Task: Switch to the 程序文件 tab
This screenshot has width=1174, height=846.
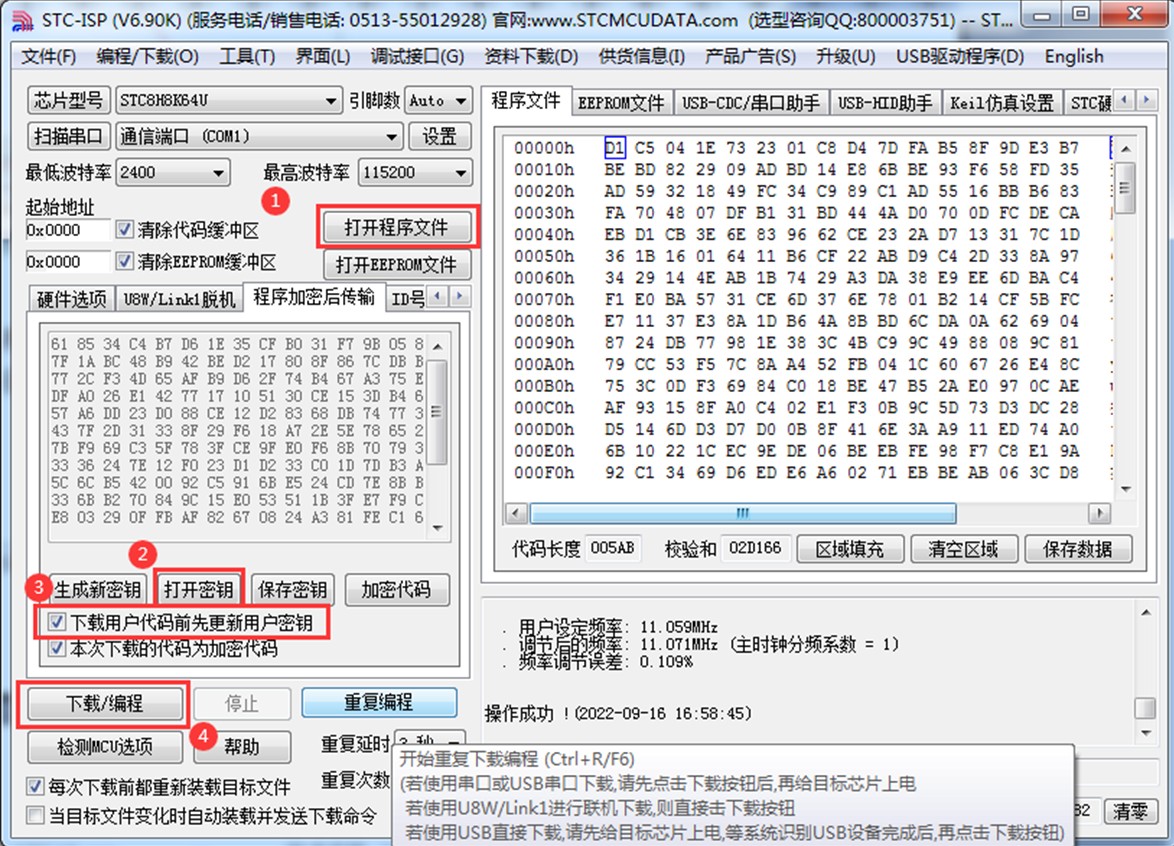Action: tap(526, 100)
